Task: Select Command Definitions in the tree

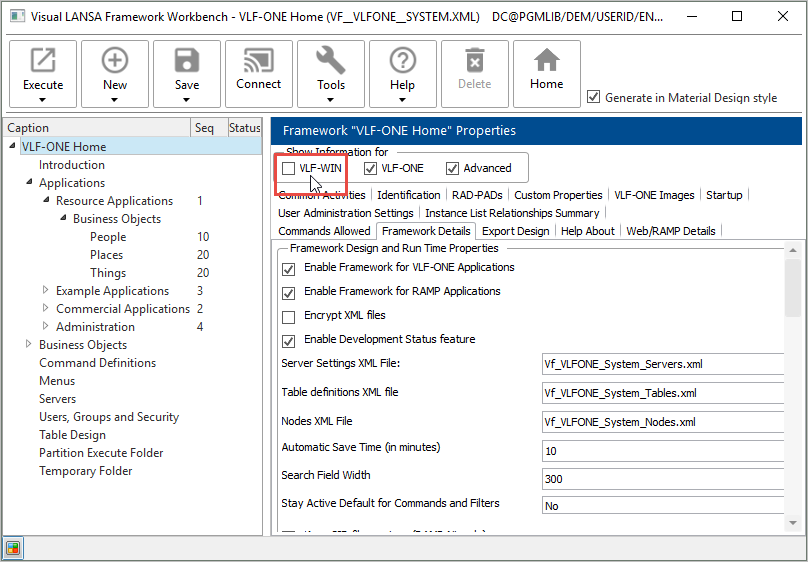Action: (97, 363)
